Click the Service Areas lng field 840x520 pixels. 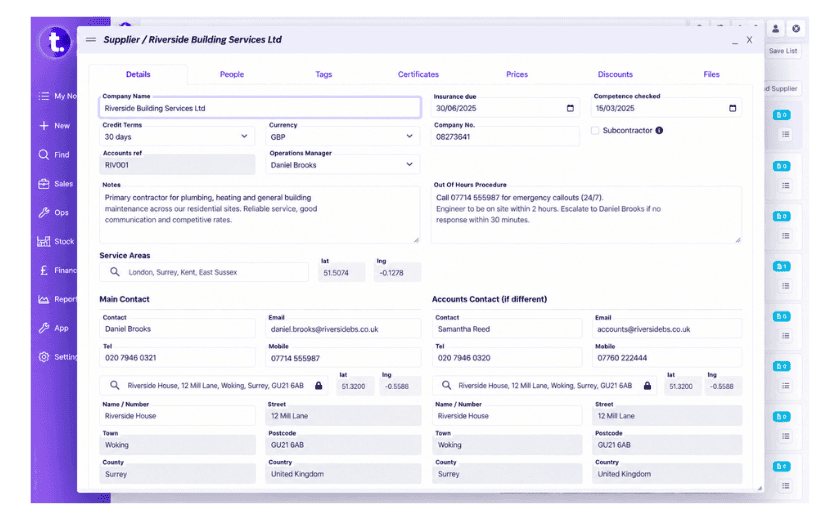click(398, 273)
